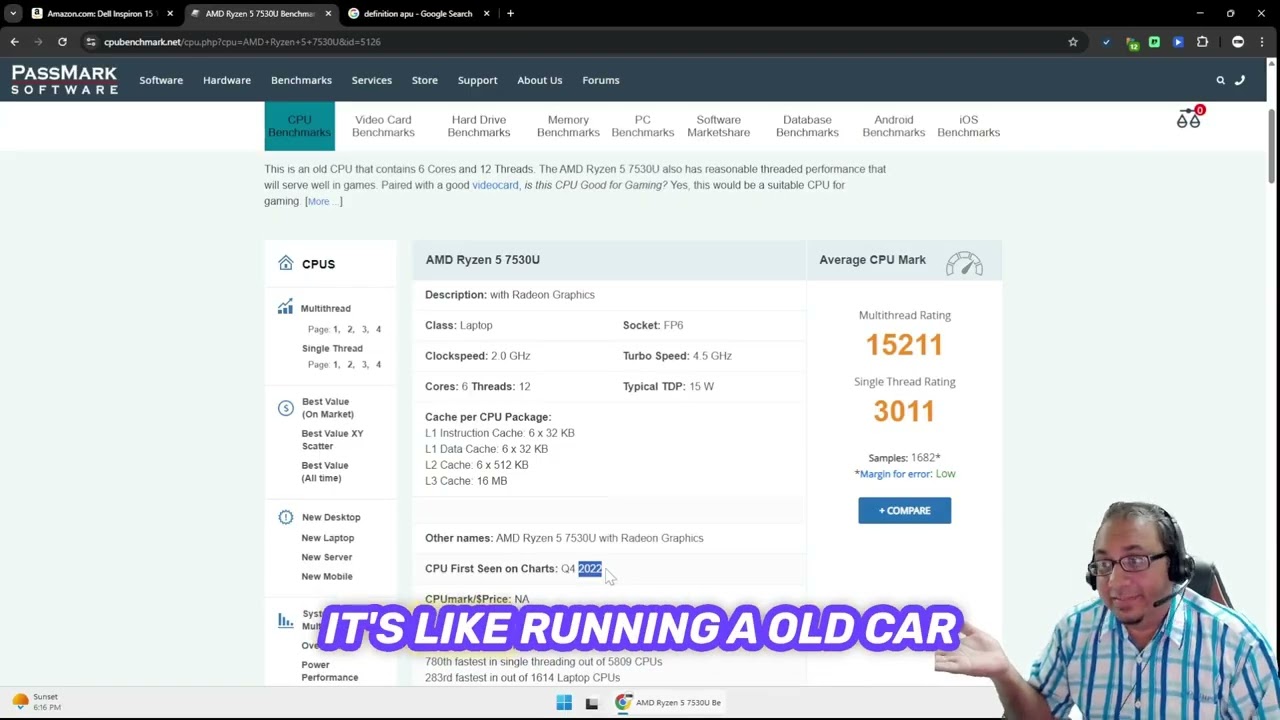Click the blue checkmark extension icon

[x=1106, y=42]
